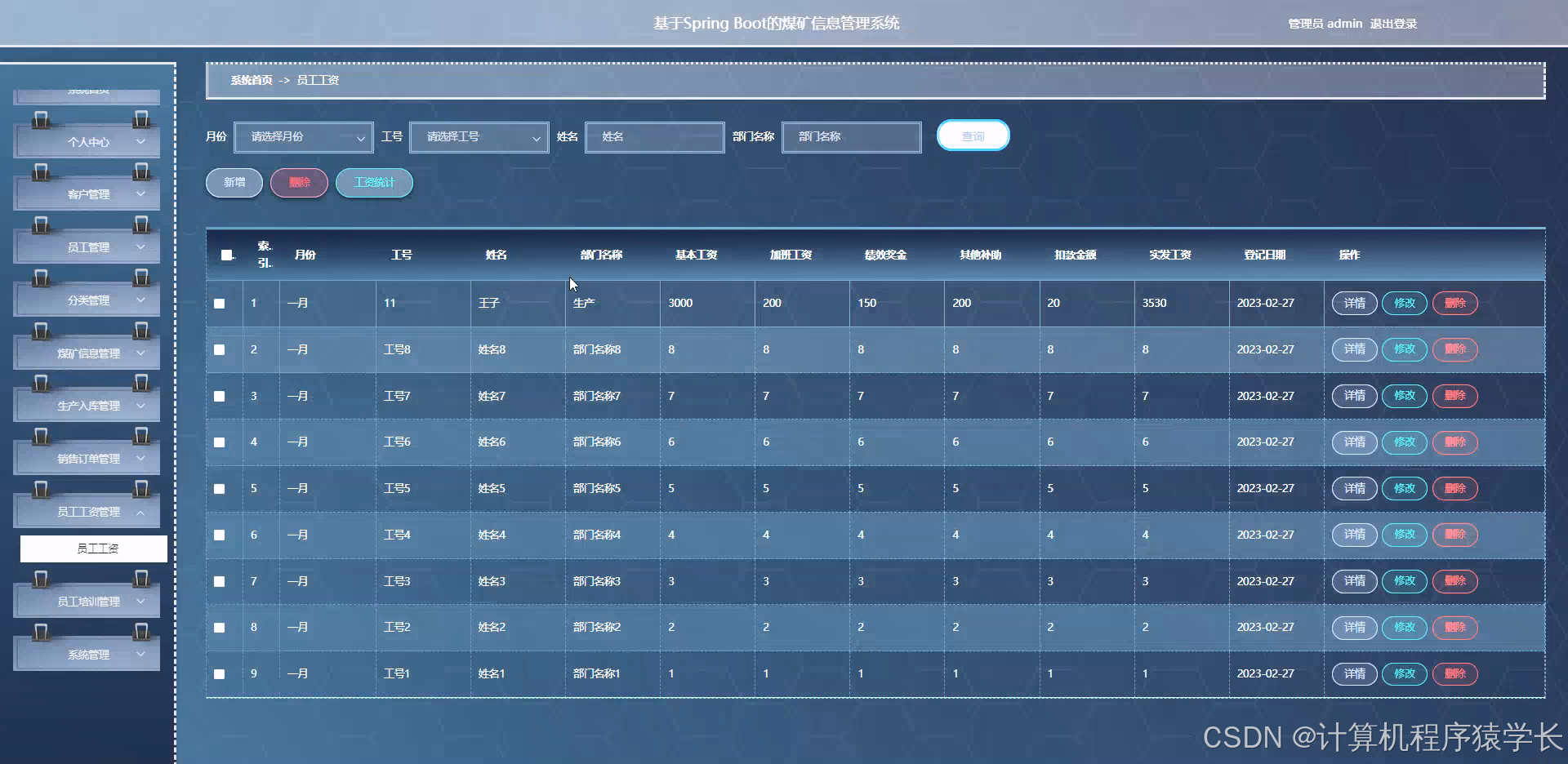Screen dimensions: 1568x764
Task: View 详情 for the 工号4 row
Action: (x=1355, y=535)
